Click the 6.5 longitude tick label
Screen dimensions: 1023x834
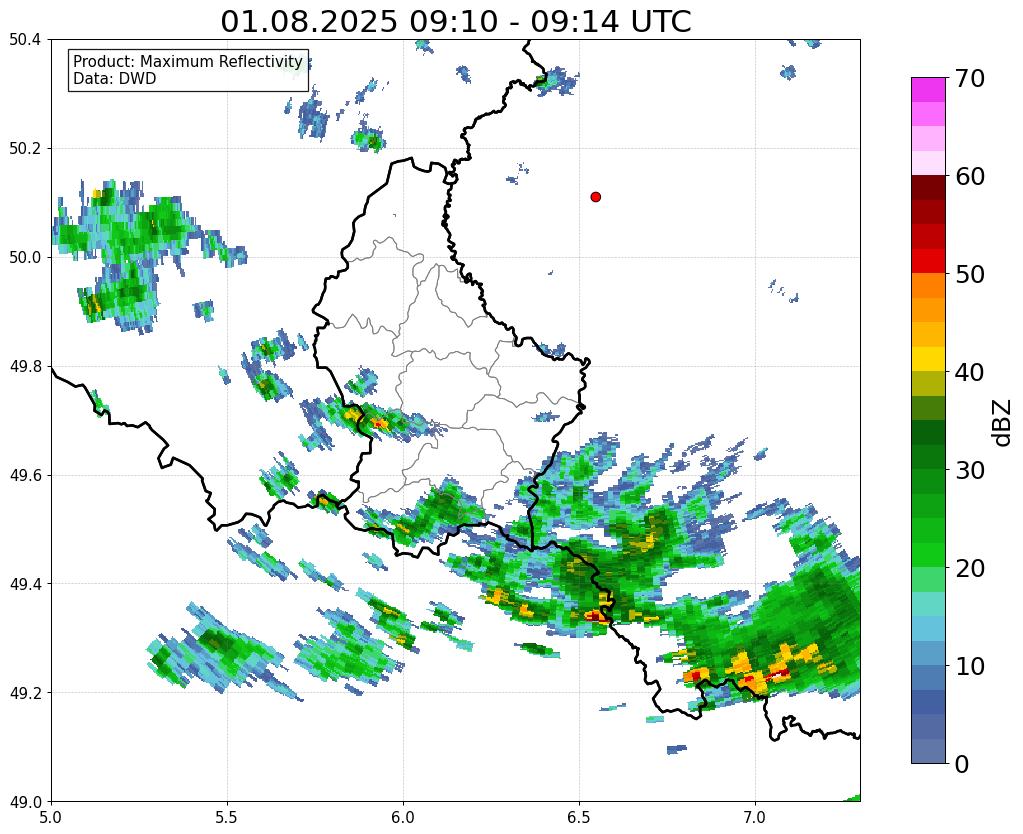(x=579, y=817)
